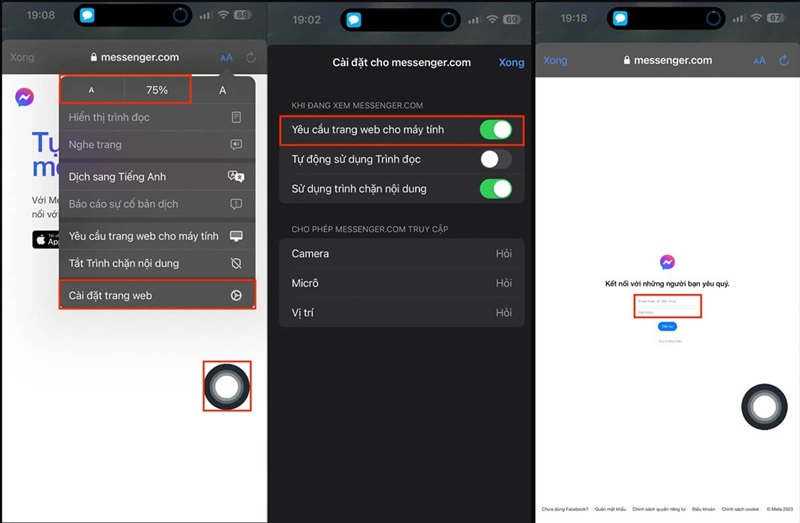Screen dimensions: 800x523
Task: Open the Chính sách cookie link
Action: point(740,509)
